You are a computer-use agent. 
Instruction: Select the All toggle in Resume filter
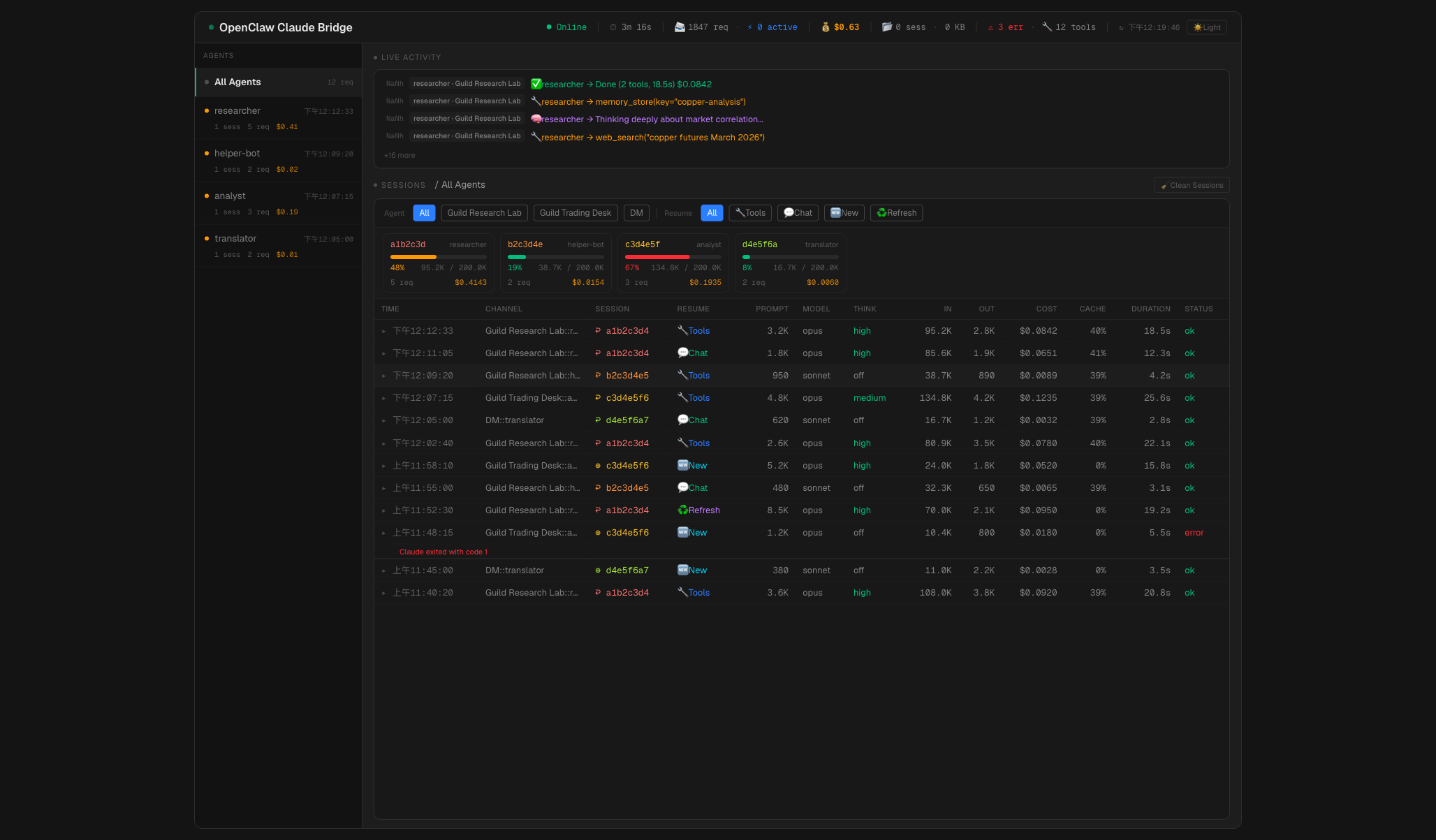coord(712,213)
